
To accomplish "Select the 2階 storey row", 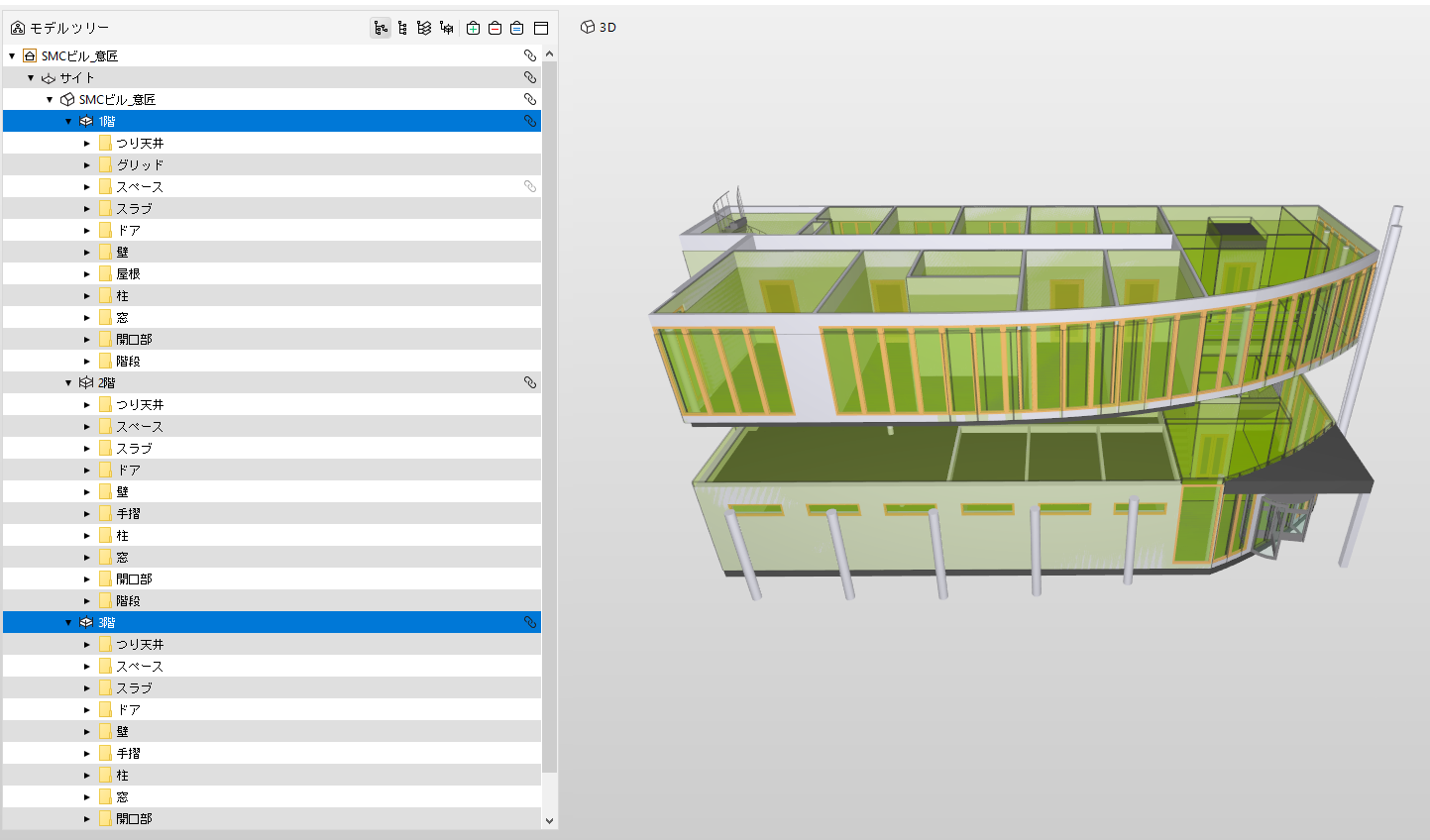I will click(x=272, y=382).
